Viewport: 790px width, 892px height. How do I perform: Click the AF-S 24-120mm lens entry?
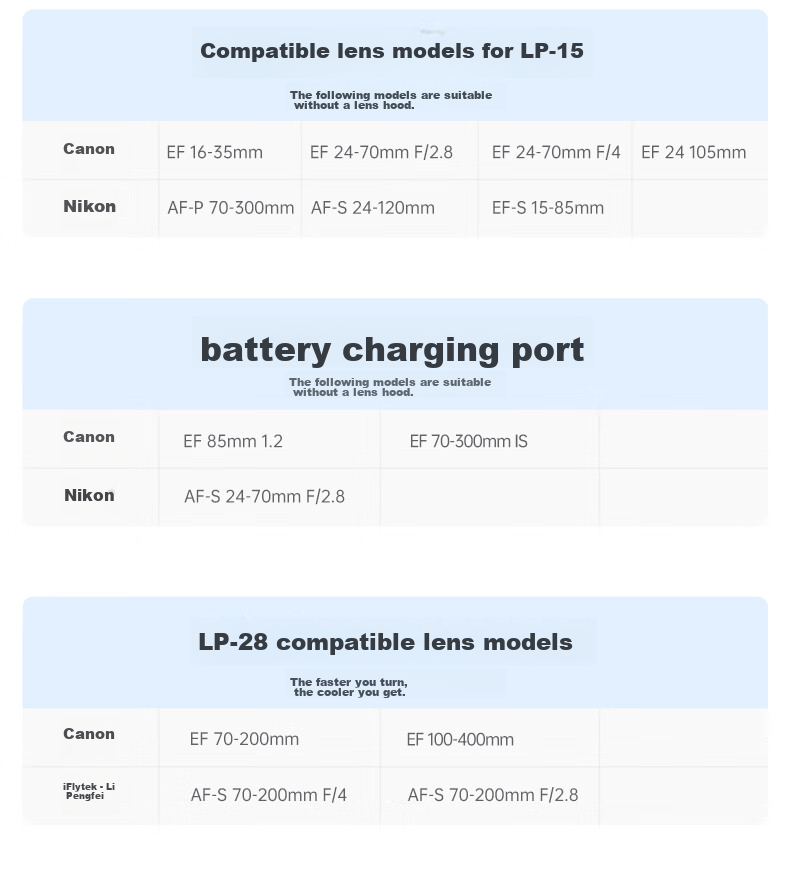[x=373, y=208]
